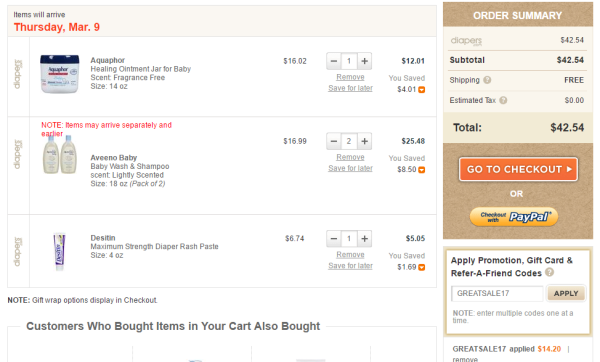Increase Aquaphor quantity with plus button
Viewport: 600px width, 362px height.
tap(365, 61)
